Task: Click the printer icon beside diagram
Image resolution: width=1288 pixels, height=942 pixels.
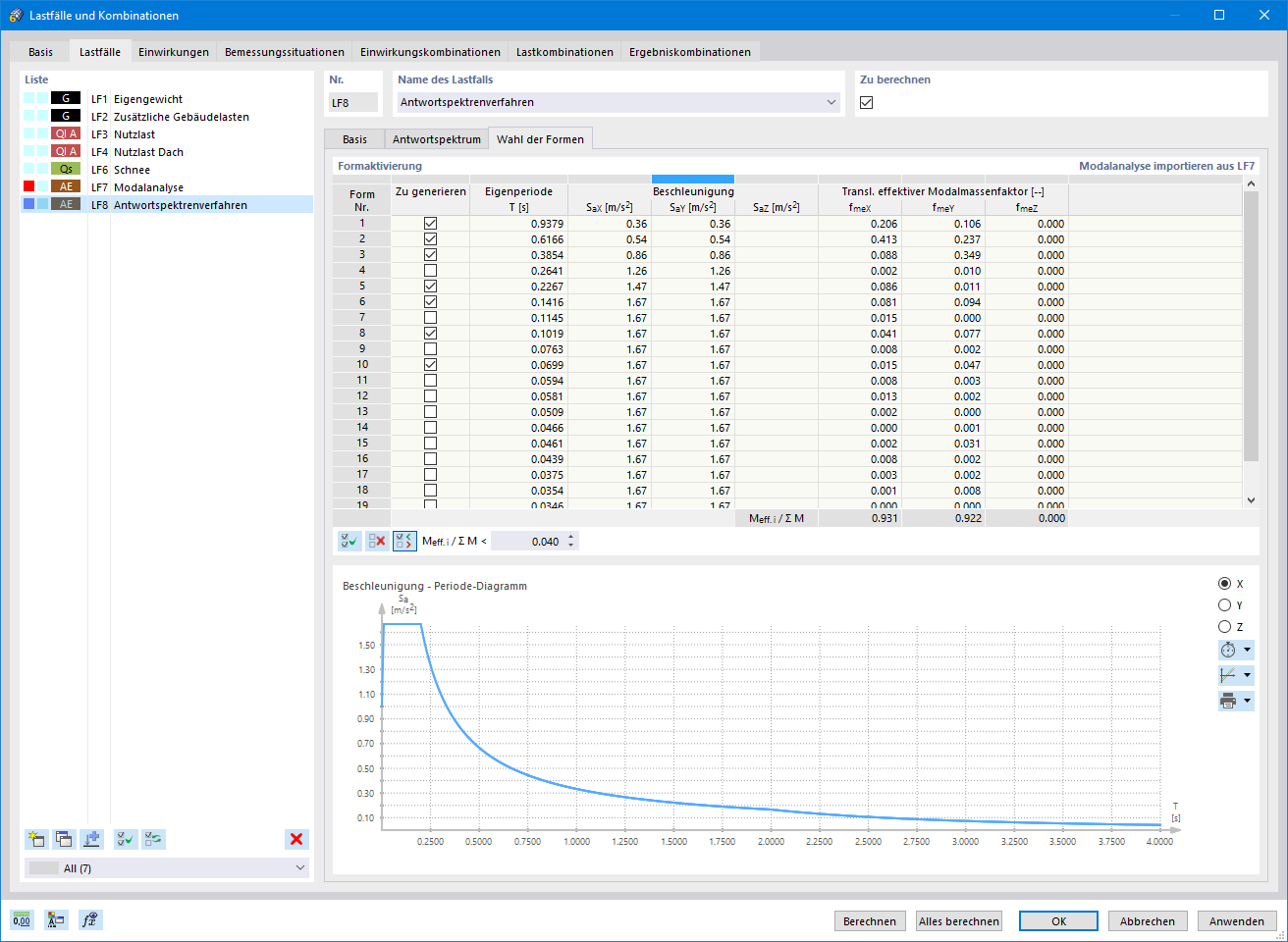Action: (1228, 701)
